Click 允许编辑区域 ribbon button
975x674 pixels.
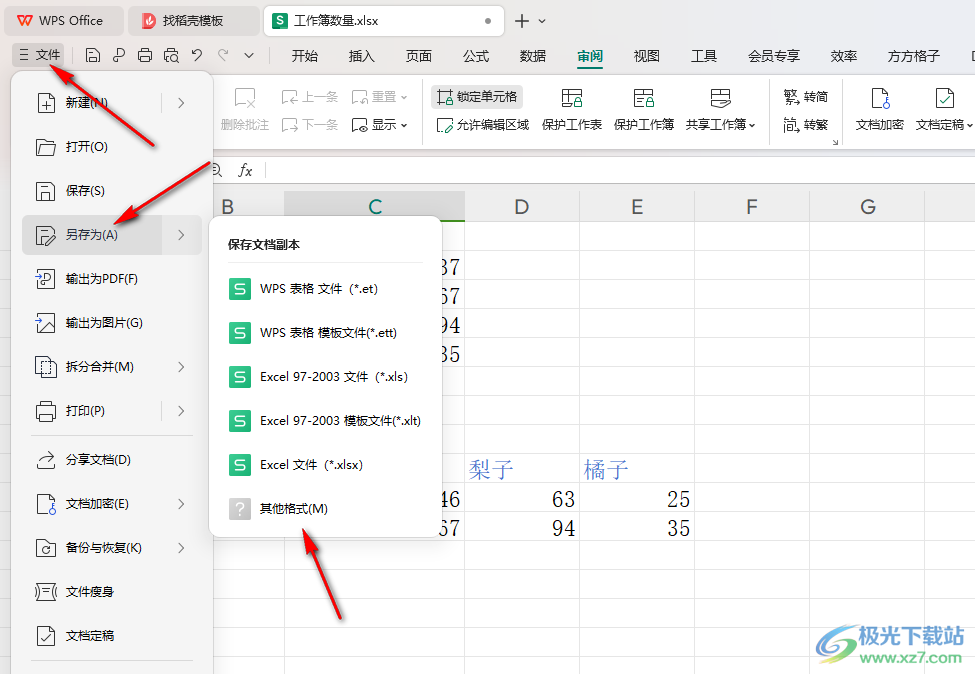coord(483,125)
